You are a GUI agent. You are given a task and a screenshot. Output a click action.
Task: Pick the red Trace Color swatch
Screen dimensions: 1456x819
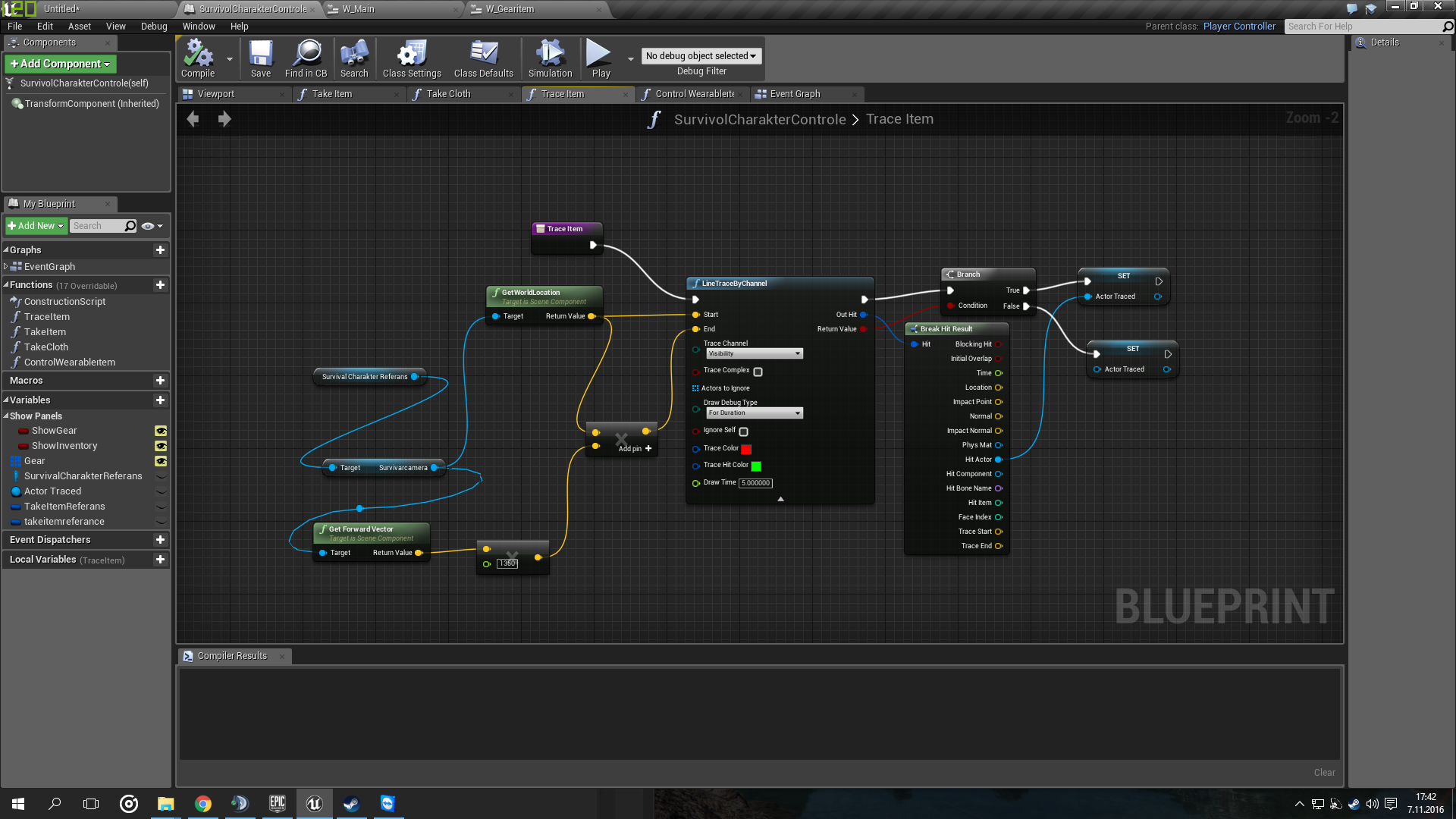(x=746, y=449)
